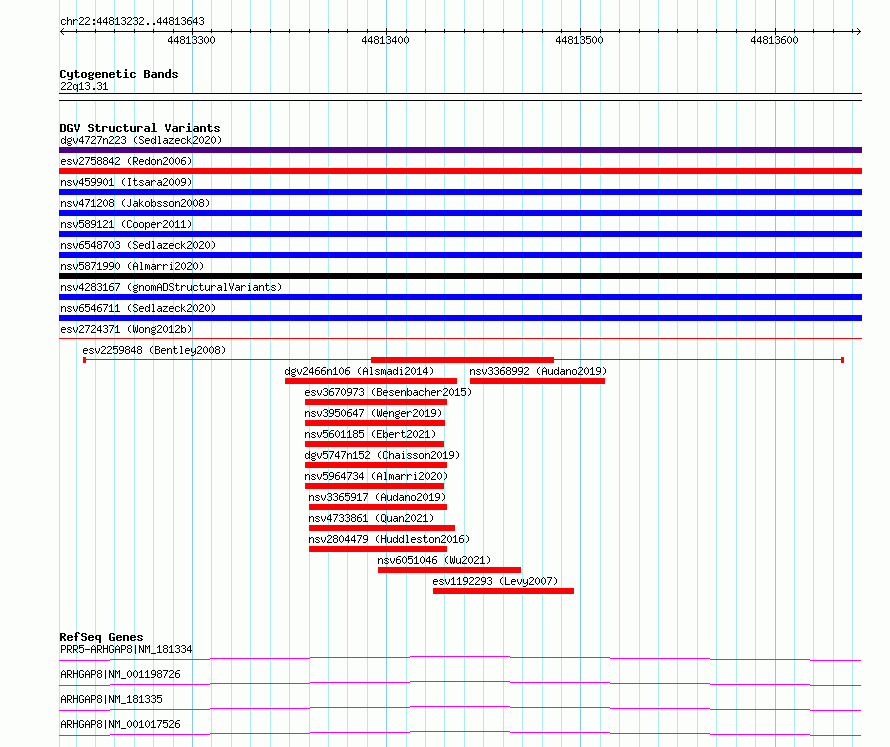
Task: Click the 22q13.31 band label
Action: point(84,86)
